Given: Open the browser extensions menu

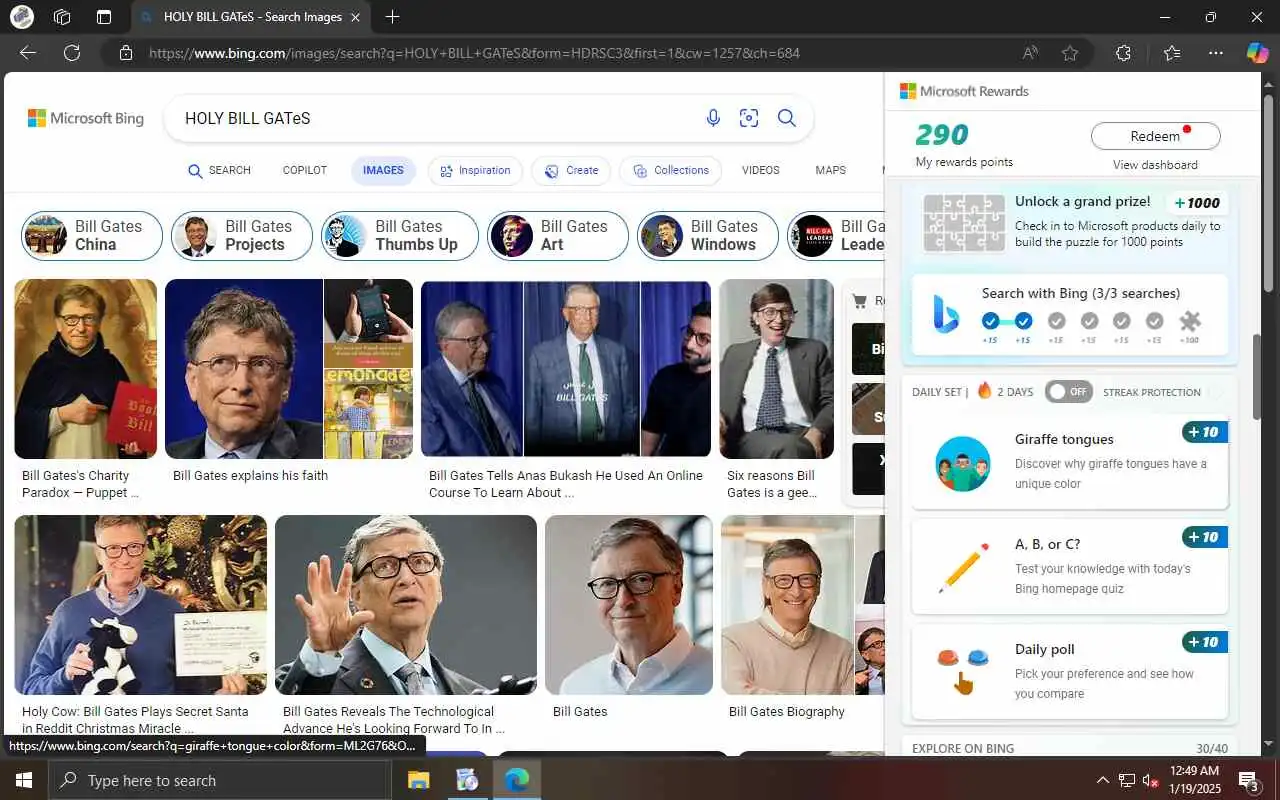Looking at the screenshot, I should point(1123,53).
